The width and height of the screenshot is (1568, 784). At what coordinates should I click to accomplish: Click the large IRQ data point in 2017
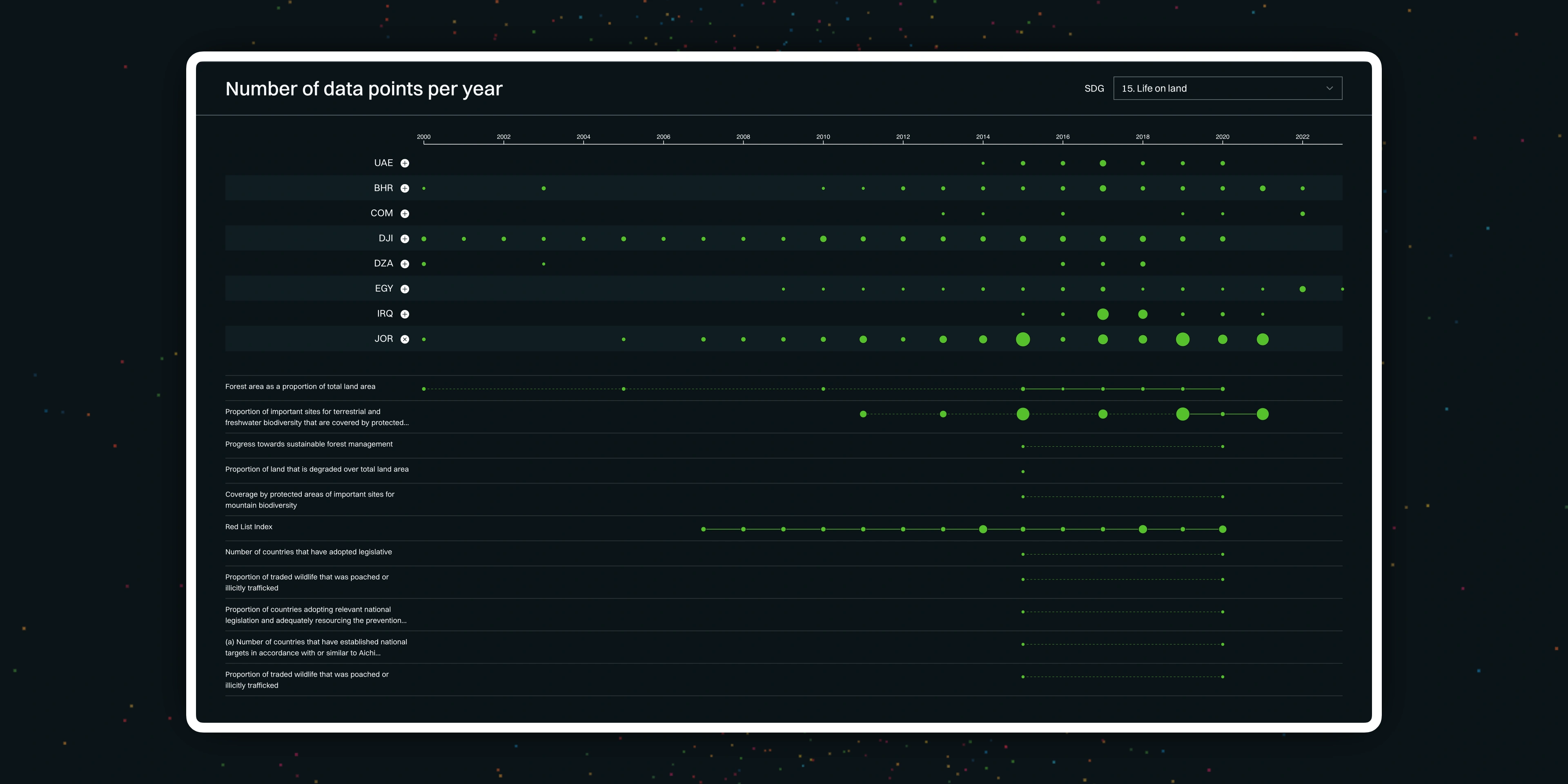click(x=1102, y=314)
